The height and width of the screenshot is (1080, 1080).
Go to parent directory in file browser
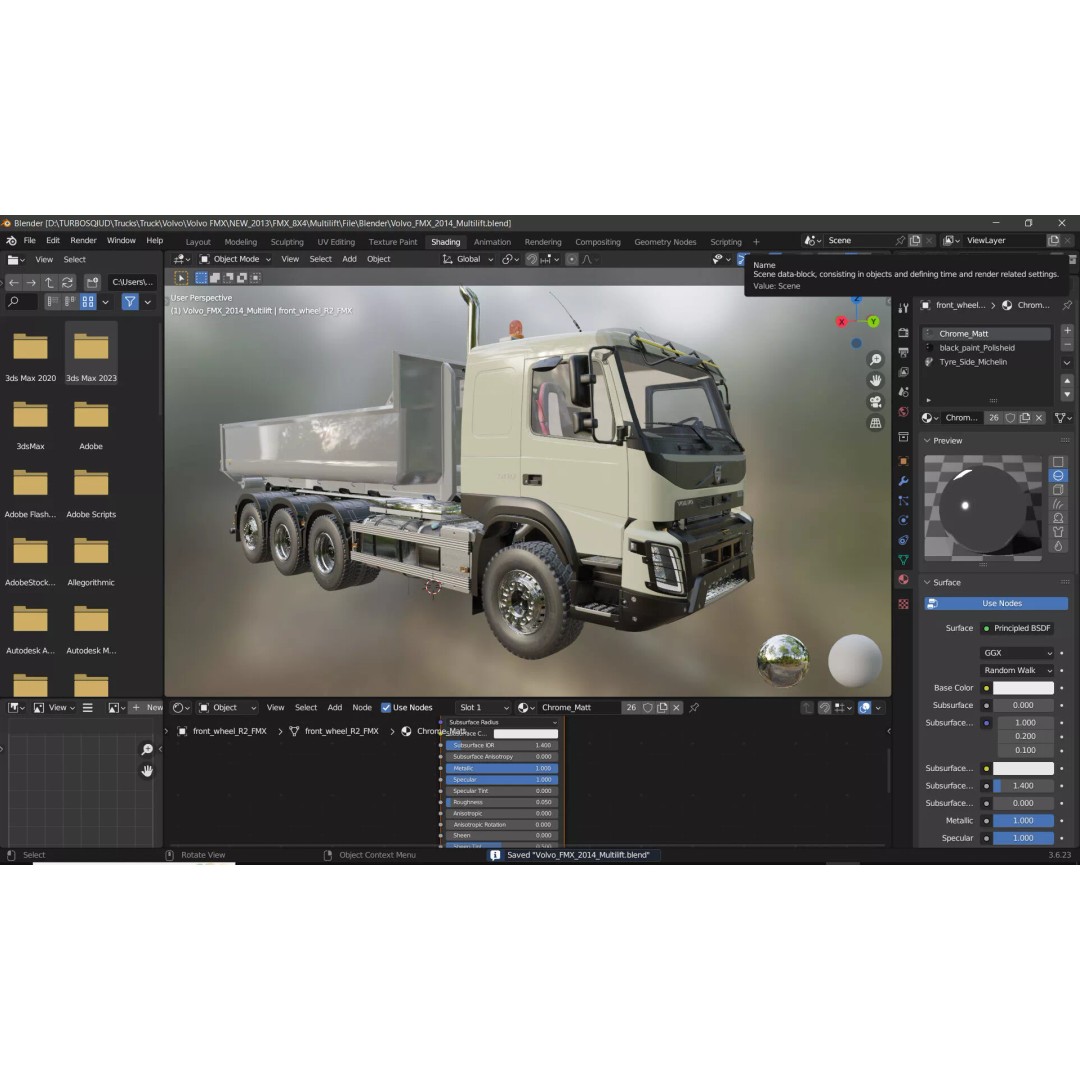(49, 282)
